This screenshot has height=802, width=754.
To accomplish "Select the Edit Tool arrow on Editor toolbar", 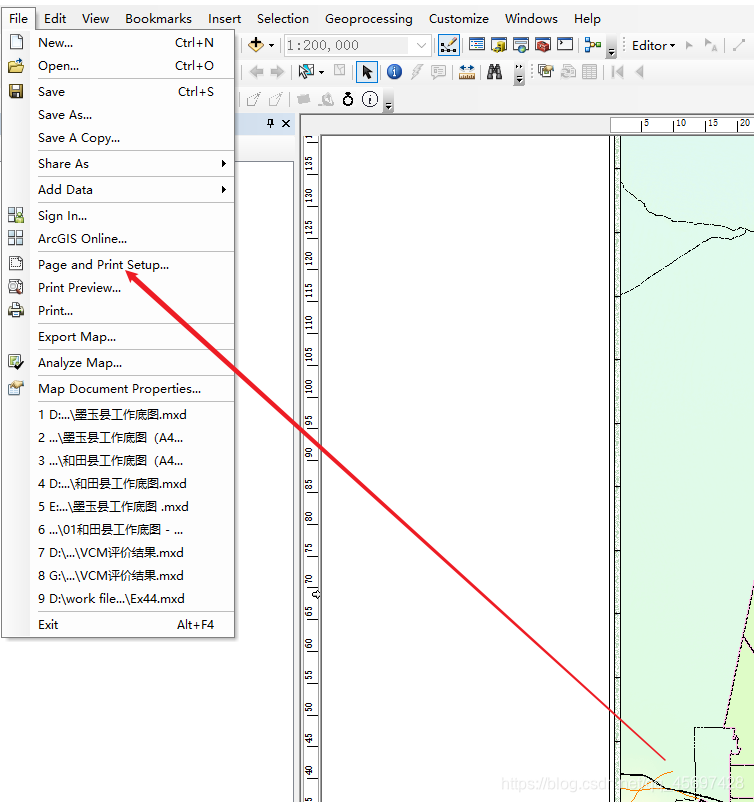I will (x=690, y=46).
